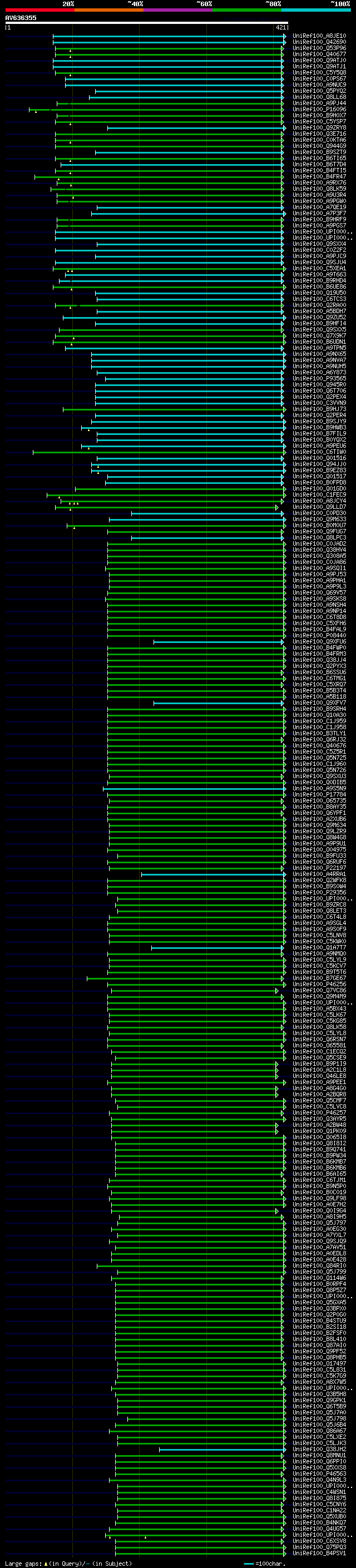Viewport: 356px width, 1568px height.
Task: Open hit UniRef100_Q9ATJ1
Action: coord(319,66)
